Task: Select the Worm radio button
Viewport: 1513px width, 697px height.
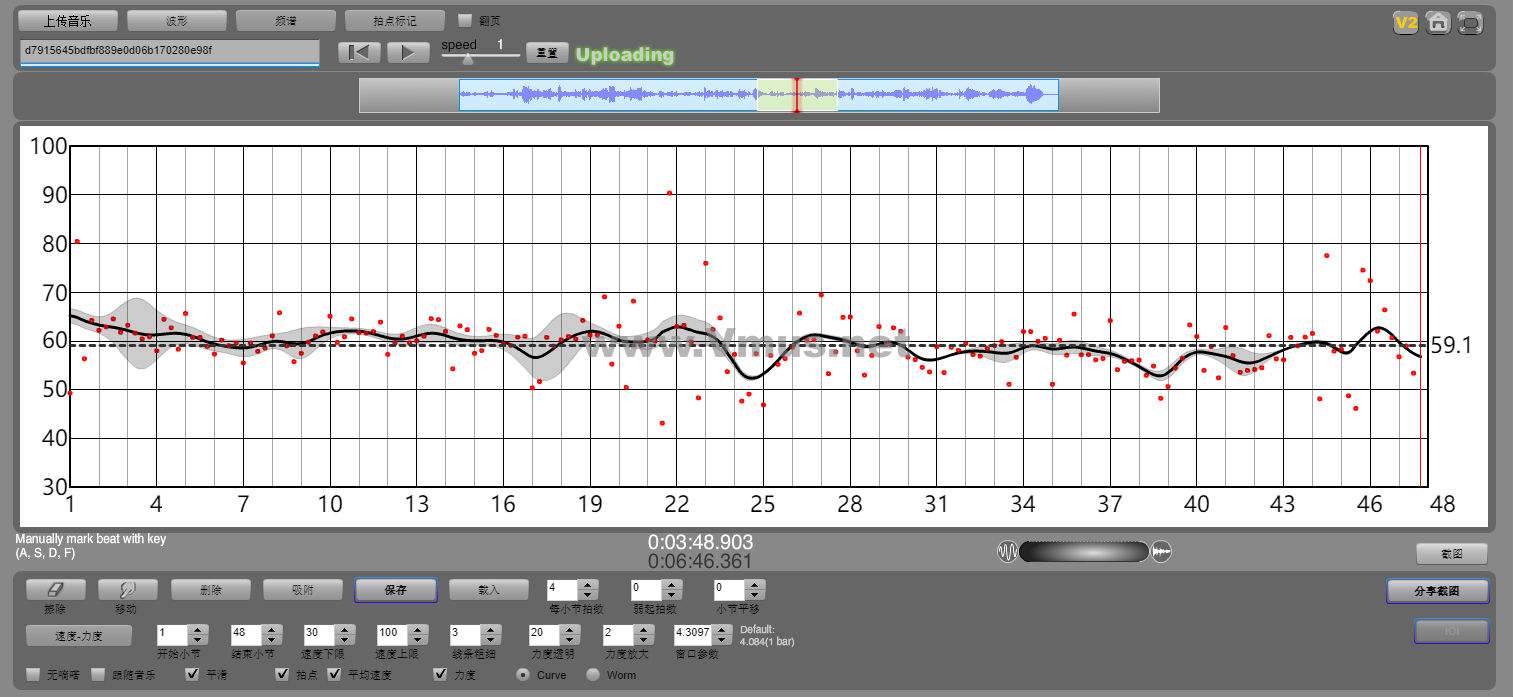Action: click(x=593, y=675)
